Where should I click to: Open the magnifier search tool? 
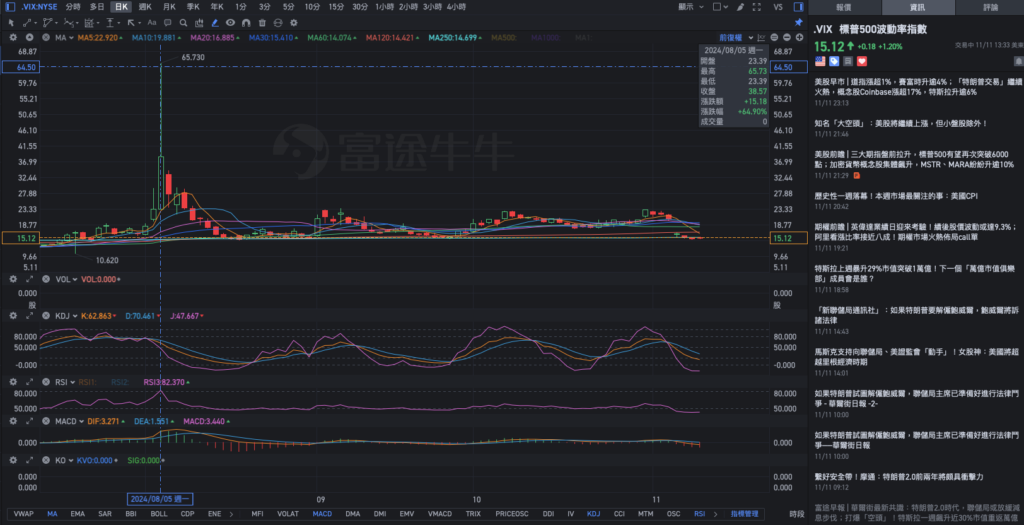(x=184, y=23)
